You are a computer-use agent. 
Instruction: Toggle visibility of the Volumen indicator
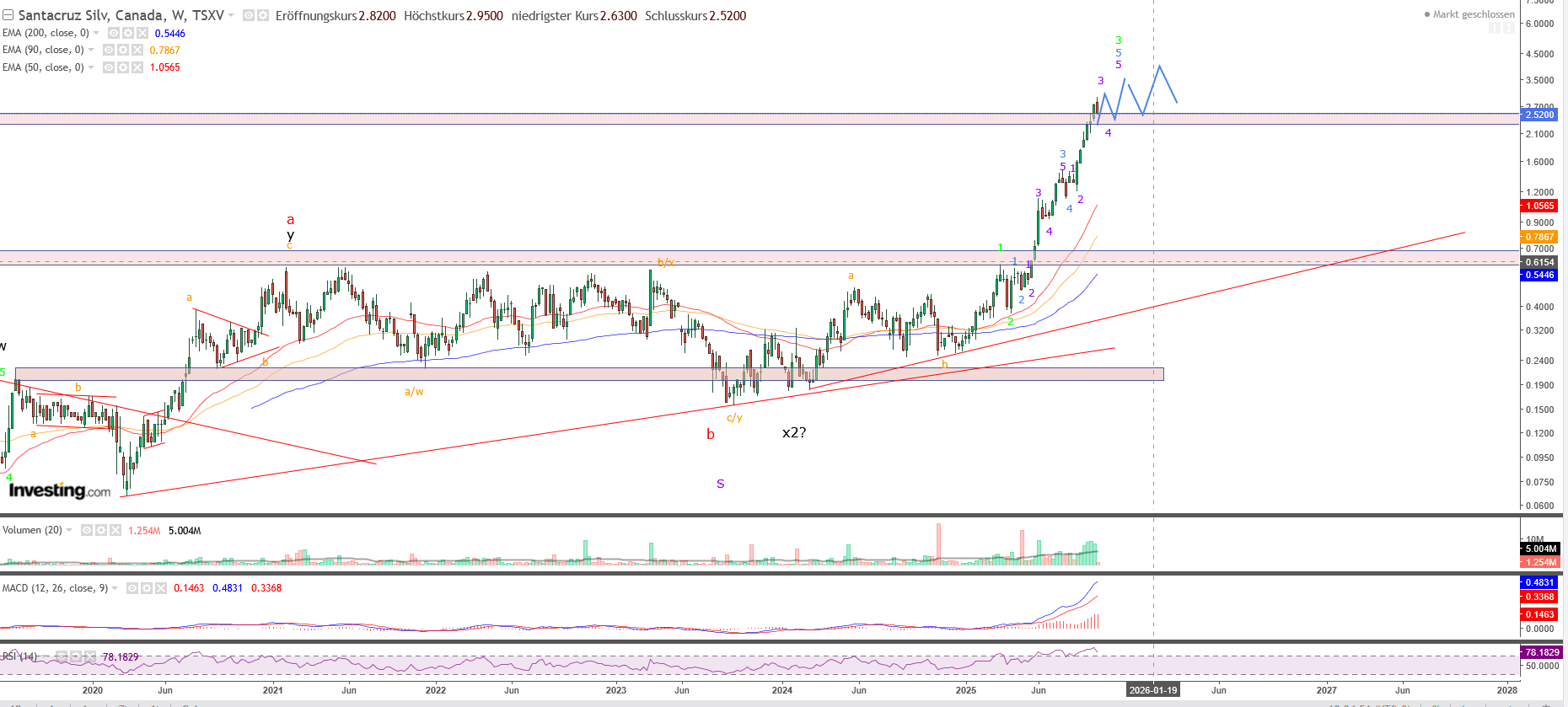(x=87, y=530)
